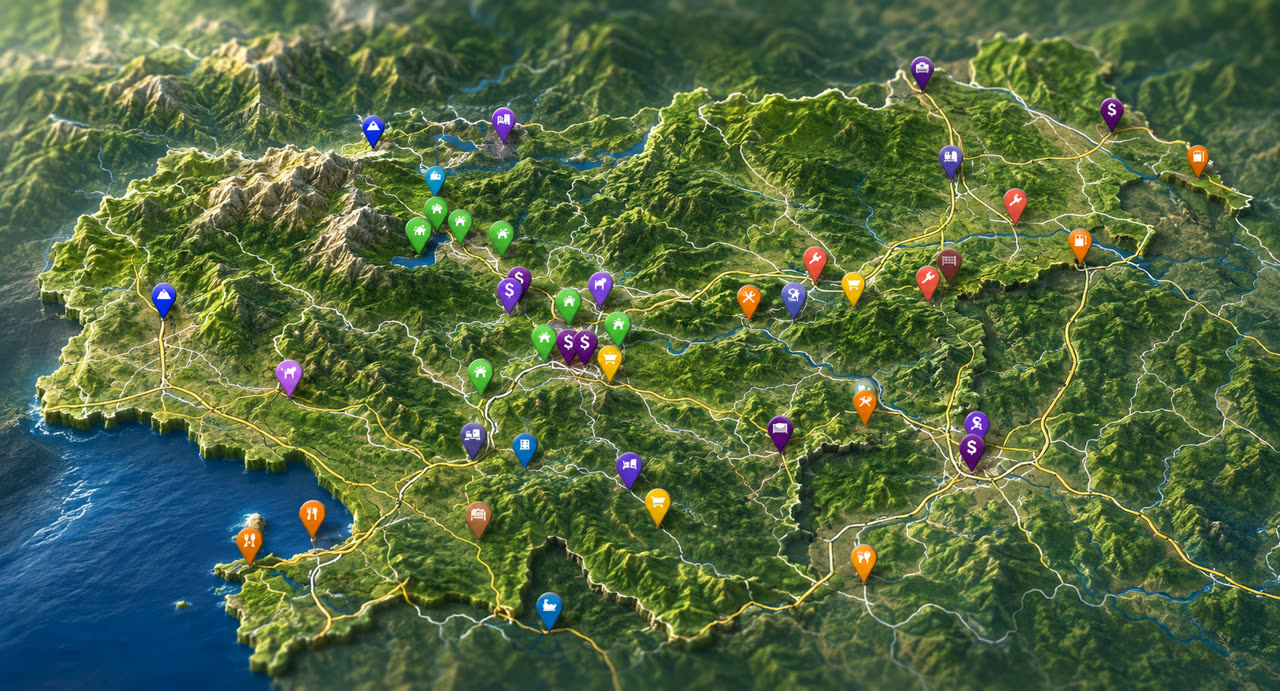The width and height of the screenshot is (1280, 691).
Task: Select the purple camera pin
Action: (x=922, y=72)
